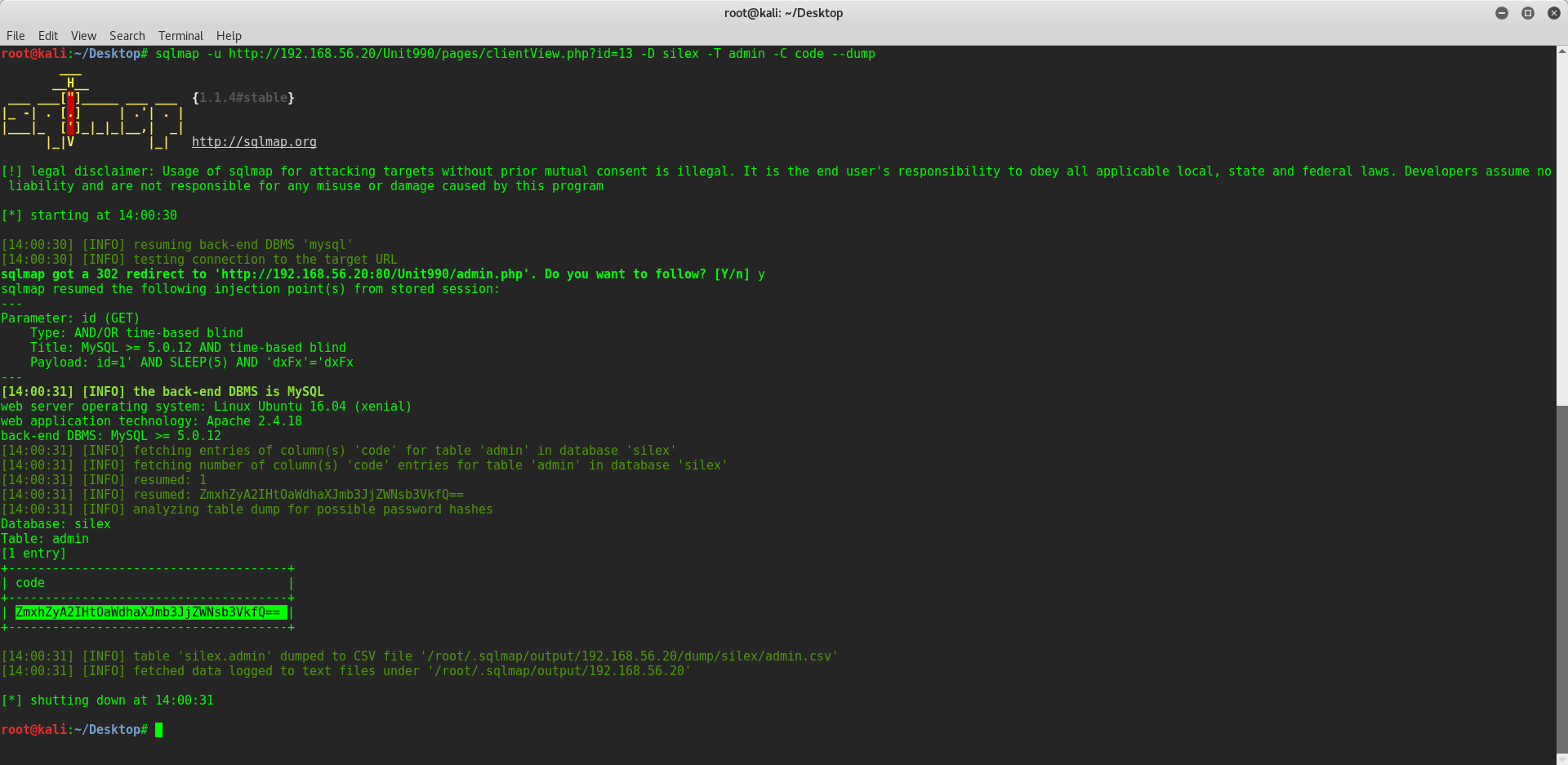Click '[*] starting at 14:00:30' line
The height and width of the screenshot is (765, 1568).
(x=89, y=216)
